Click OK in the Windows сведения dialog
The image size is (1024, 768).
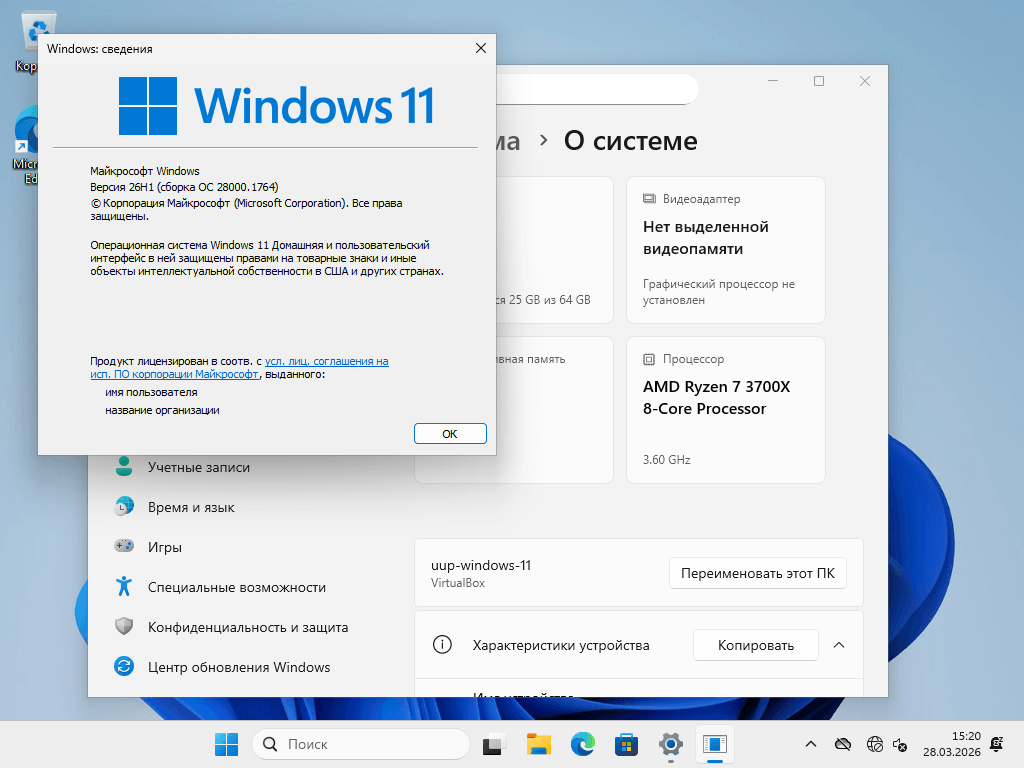[x=450, y=433]
